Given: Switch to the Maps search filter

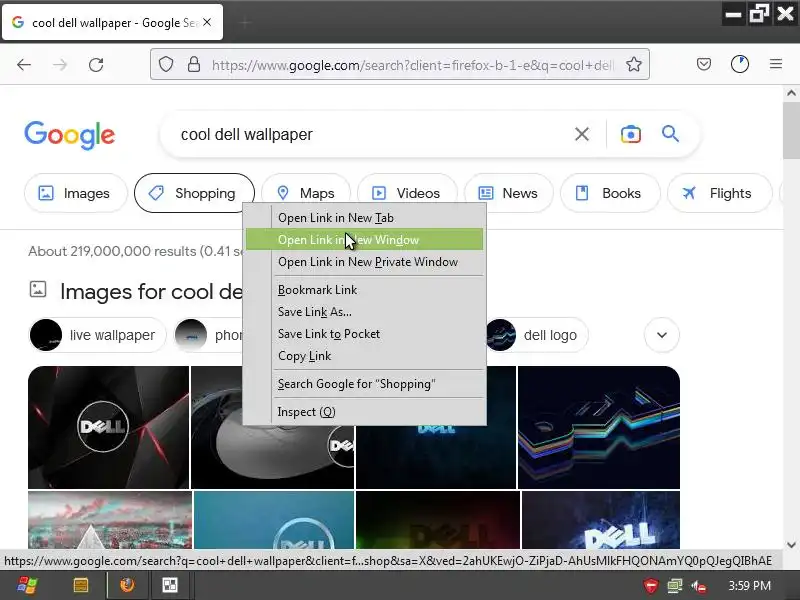Looking at the screenshot, I should [x=306, y=193].
